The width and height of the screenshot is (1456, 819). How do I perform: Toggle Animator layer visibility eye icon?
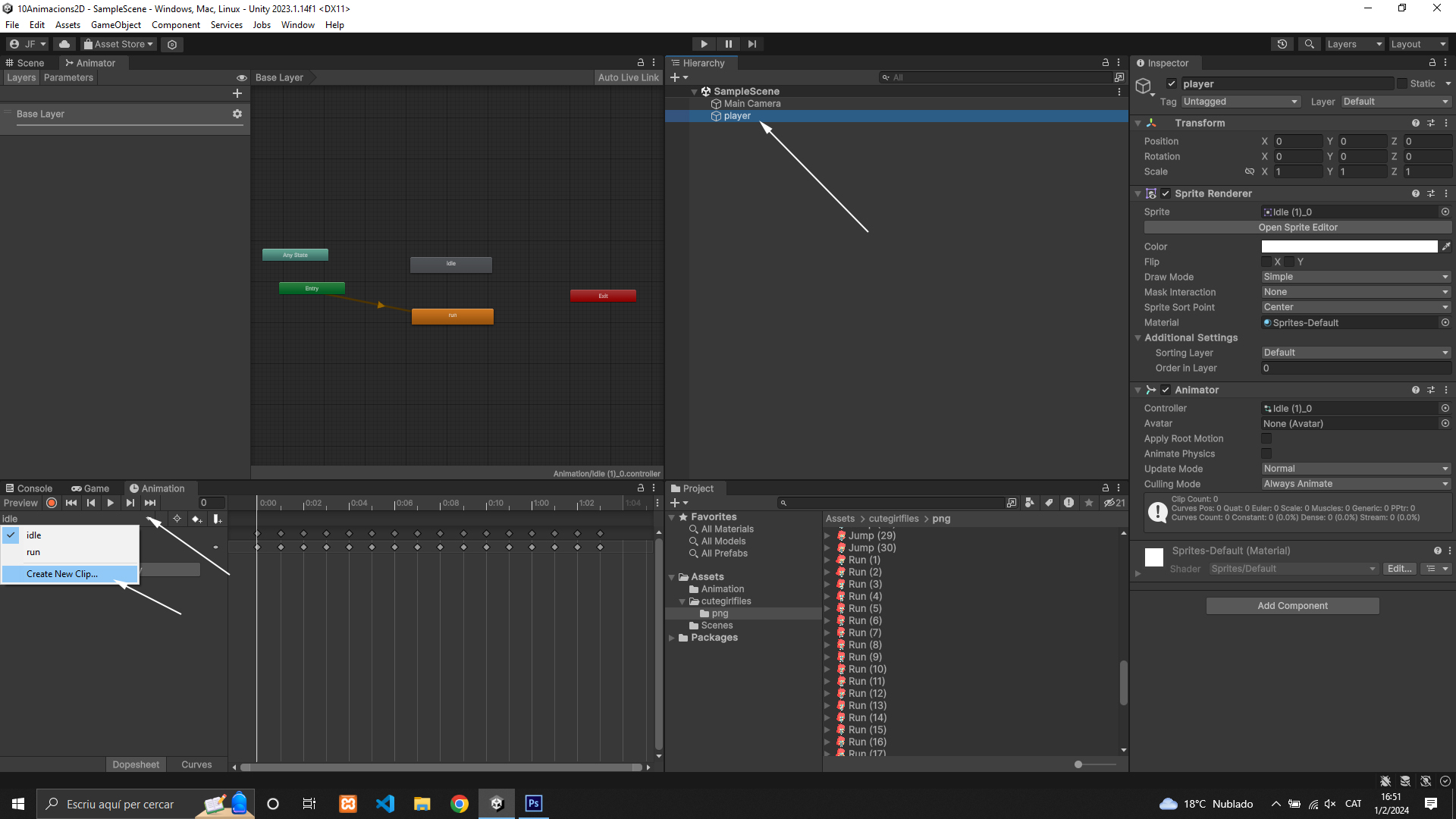pyautogui.click(x=242, y=77)
